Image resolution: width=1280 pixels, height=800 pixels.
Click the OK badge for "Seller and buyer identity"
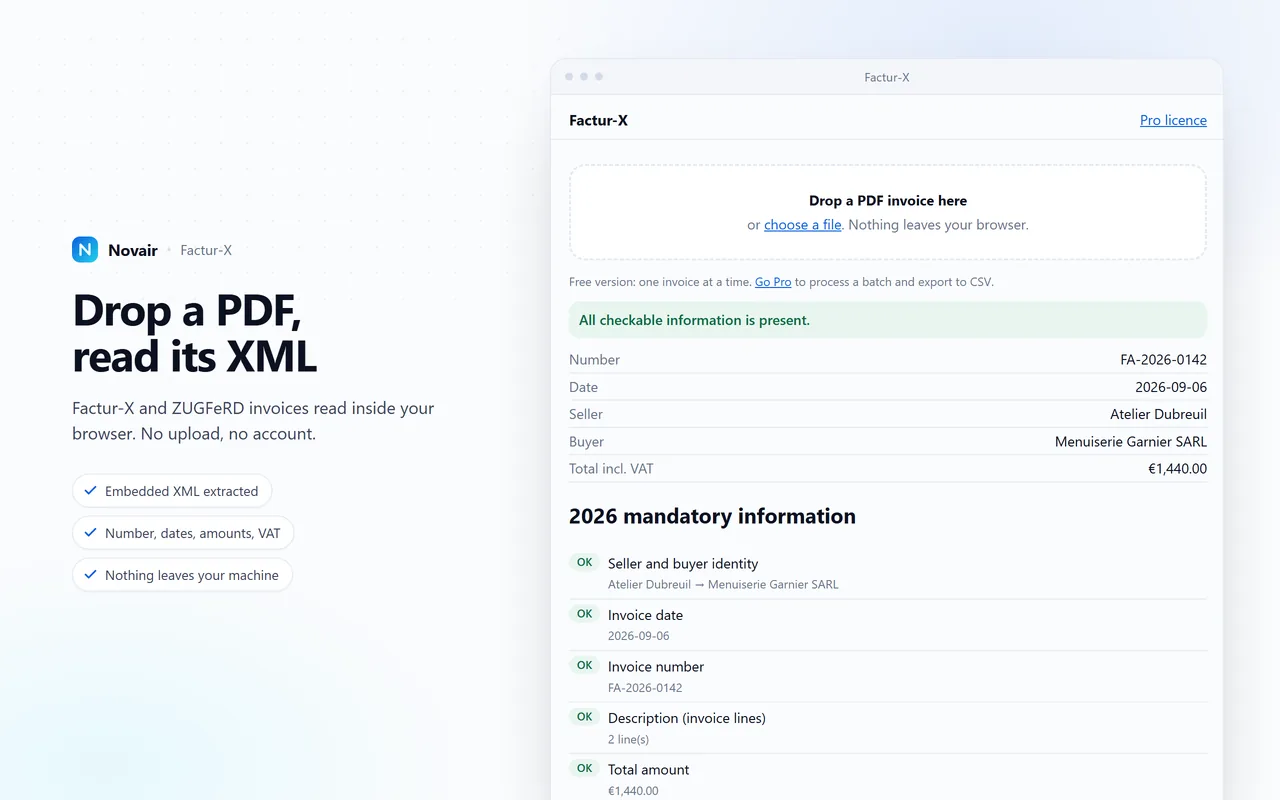[585, 563]
